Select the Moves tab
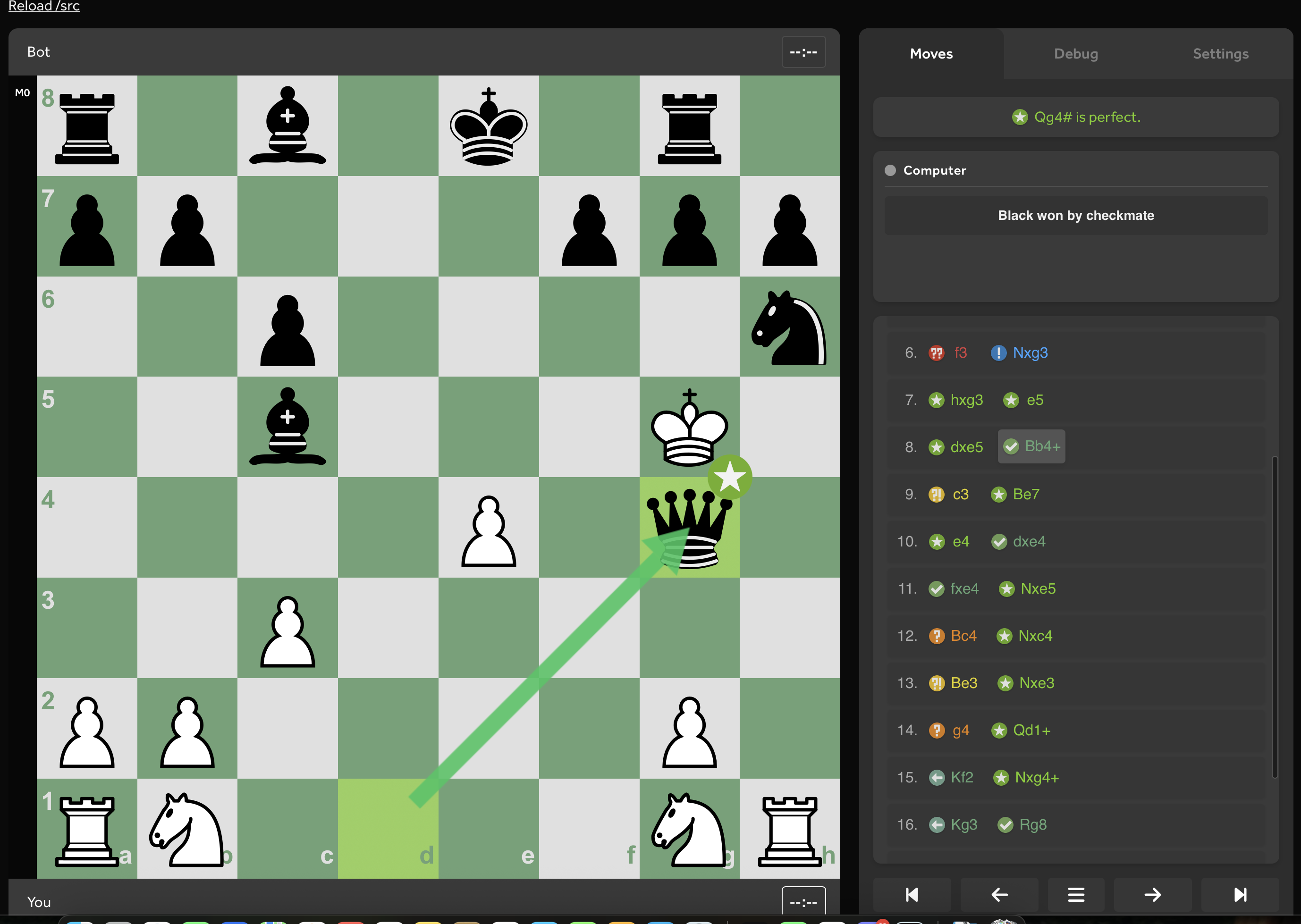This screenshot has height=924, width=1301. [931, 53]
